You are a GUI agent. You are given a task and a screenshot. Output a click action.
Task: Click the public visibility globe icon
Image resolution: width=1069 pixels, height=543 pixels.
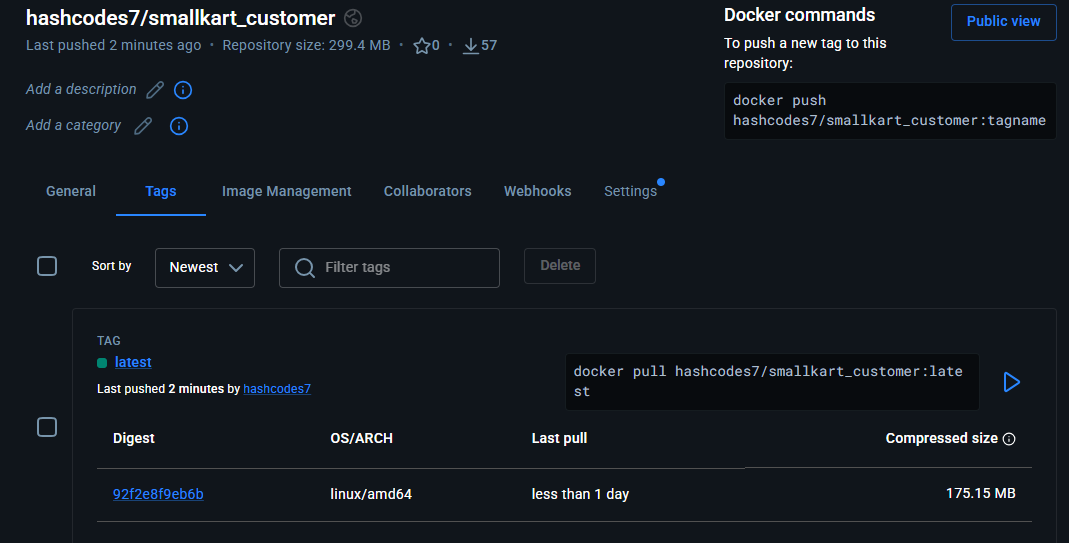(353, 18)
